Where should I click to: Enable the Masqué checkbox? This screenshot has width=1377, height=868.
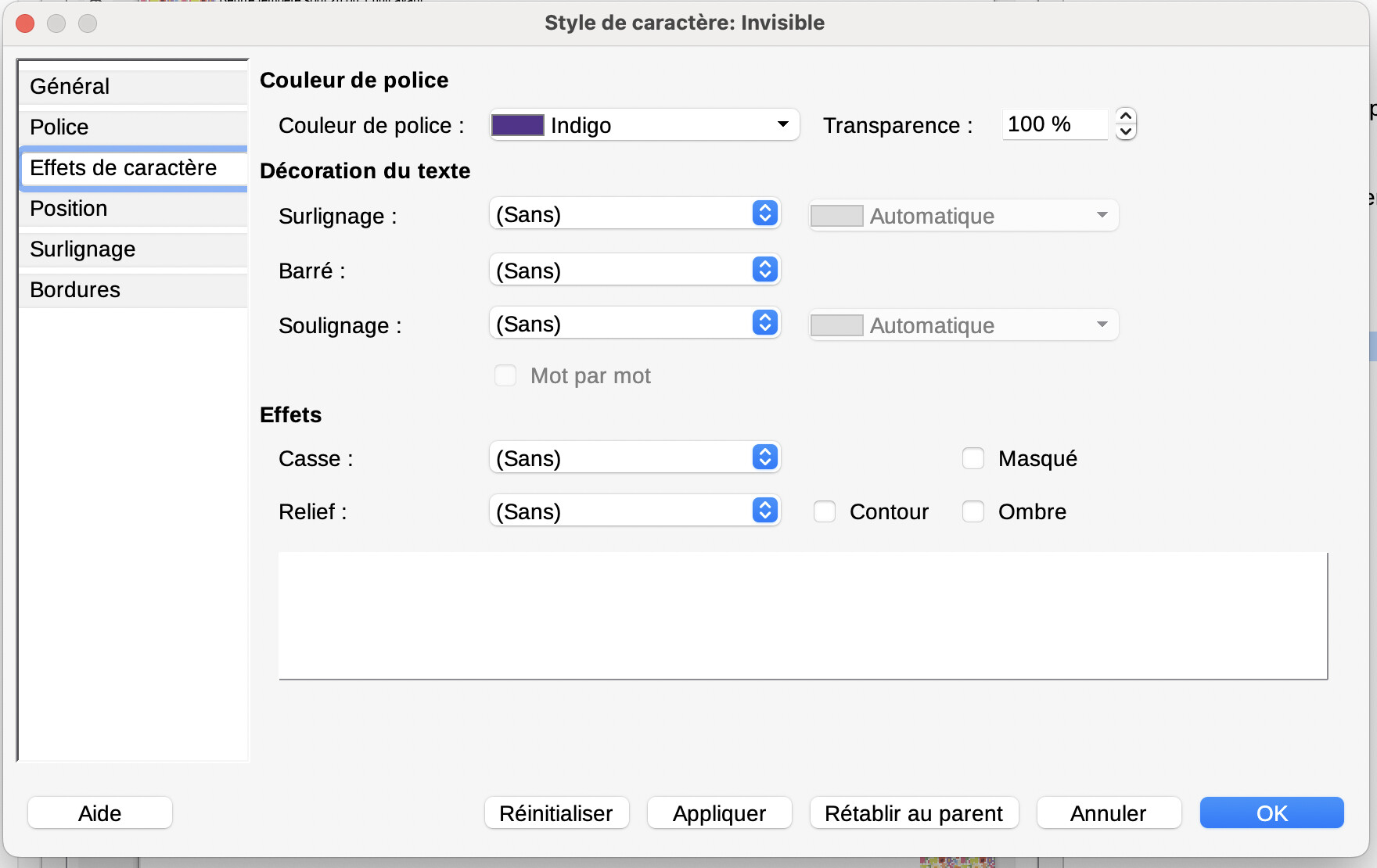[973, 458]
